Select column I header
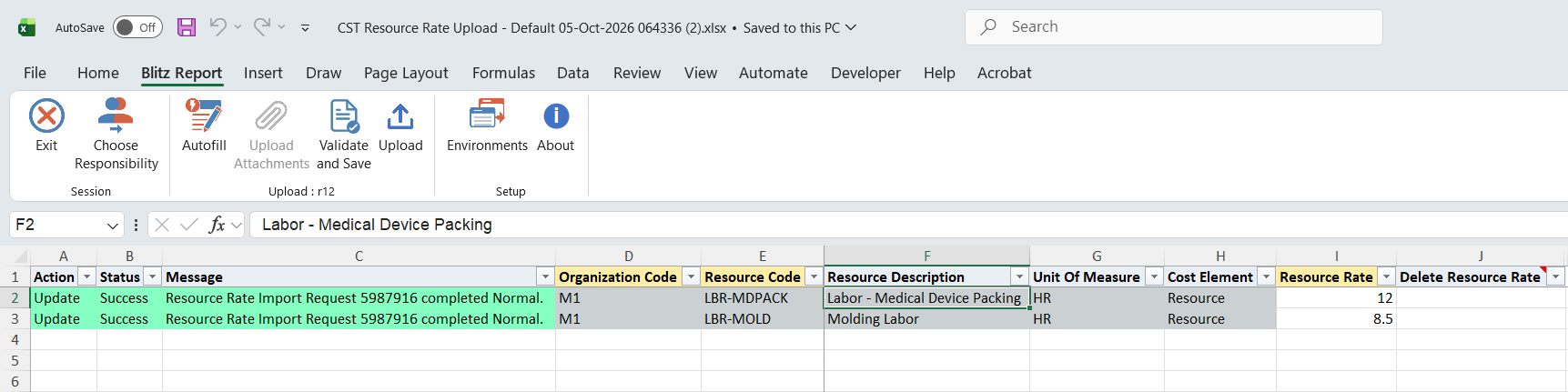 (1336, 256)
